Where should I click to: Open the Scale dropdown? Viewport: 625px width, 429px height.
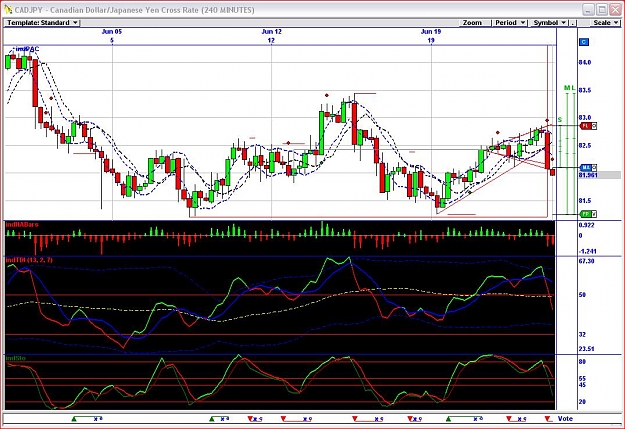[605, 23]
